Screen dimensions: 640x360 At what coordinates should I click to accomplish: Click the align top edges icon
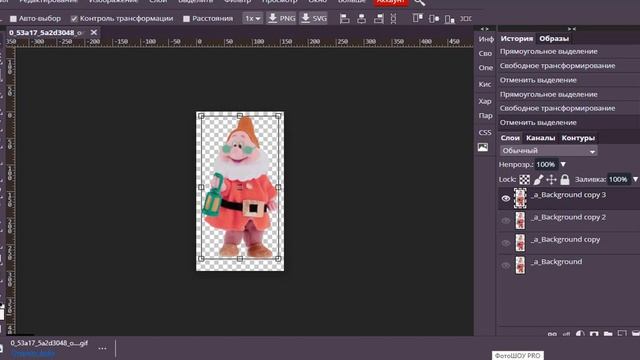tap(417, 18)
